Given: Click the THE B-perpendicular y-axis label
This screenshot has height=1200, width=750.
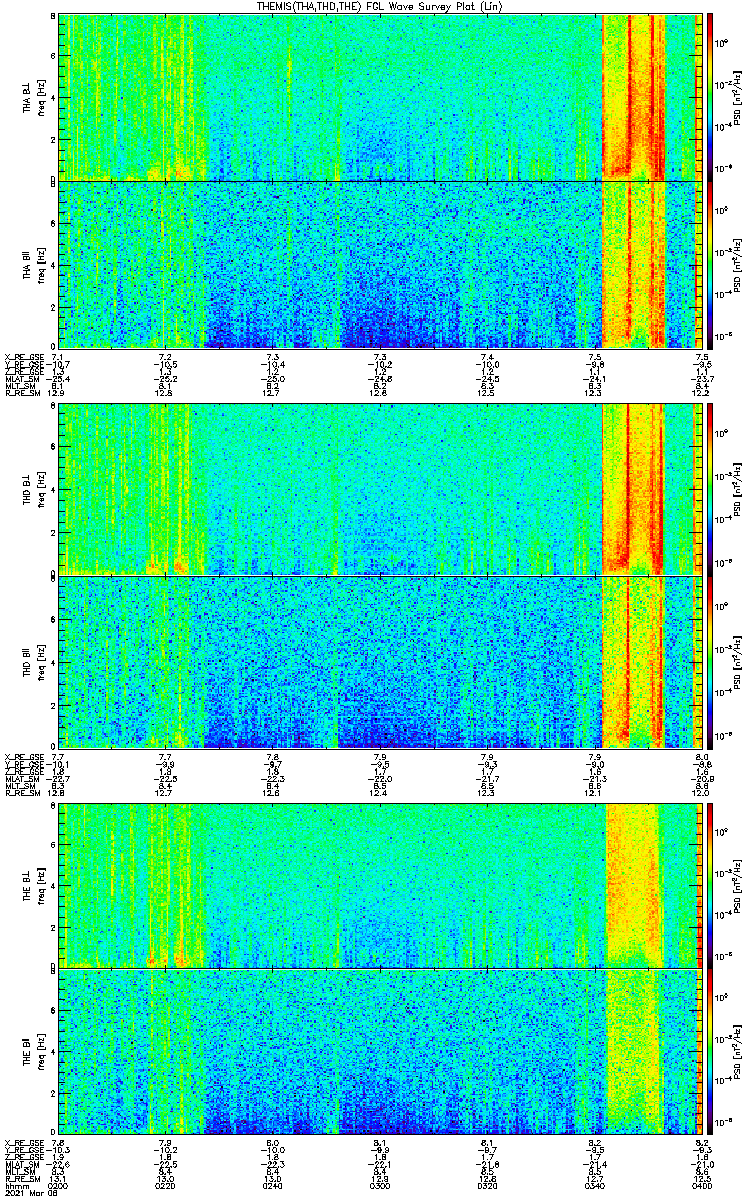Looking at the screenshot, I should [x=28, y=885].
